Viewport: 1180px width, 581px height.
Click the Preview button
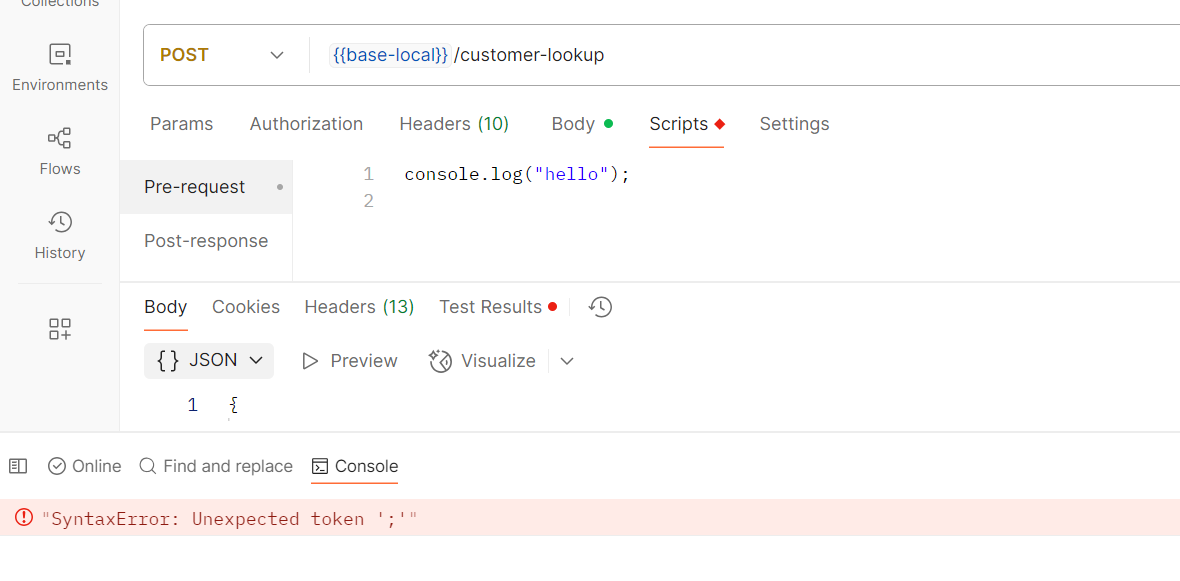(349, 360)
